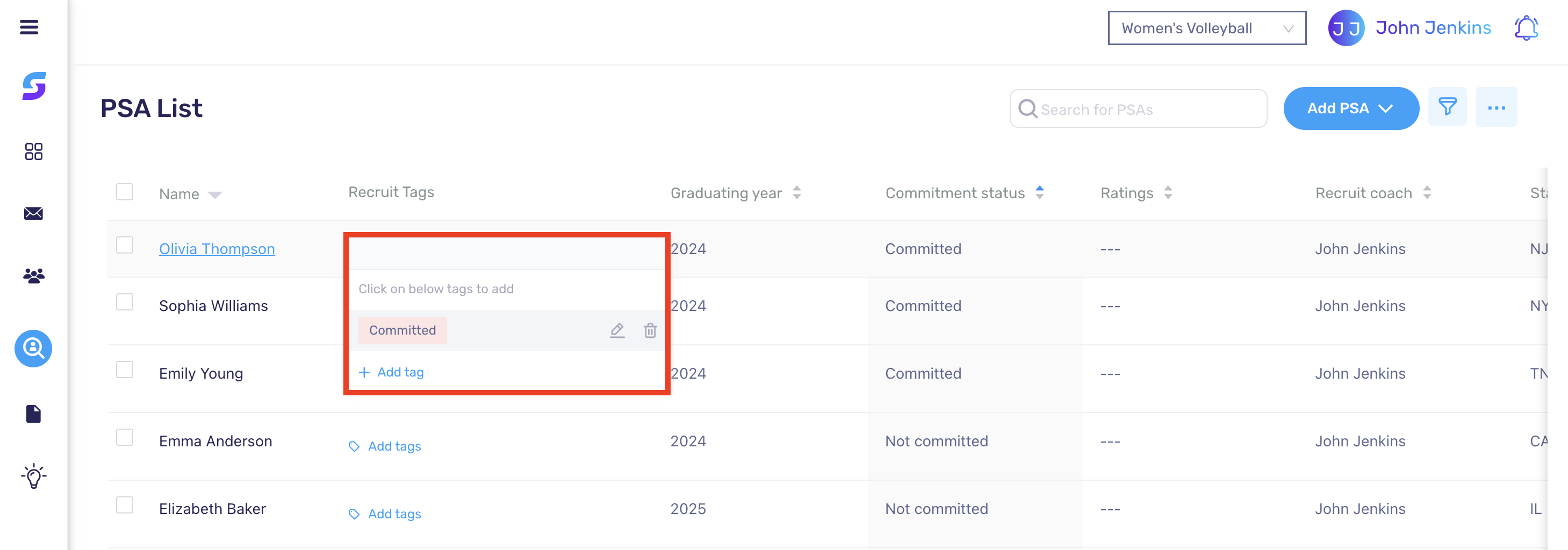Click the Search for PSAs field
1568x550 pixels.
1138,109
